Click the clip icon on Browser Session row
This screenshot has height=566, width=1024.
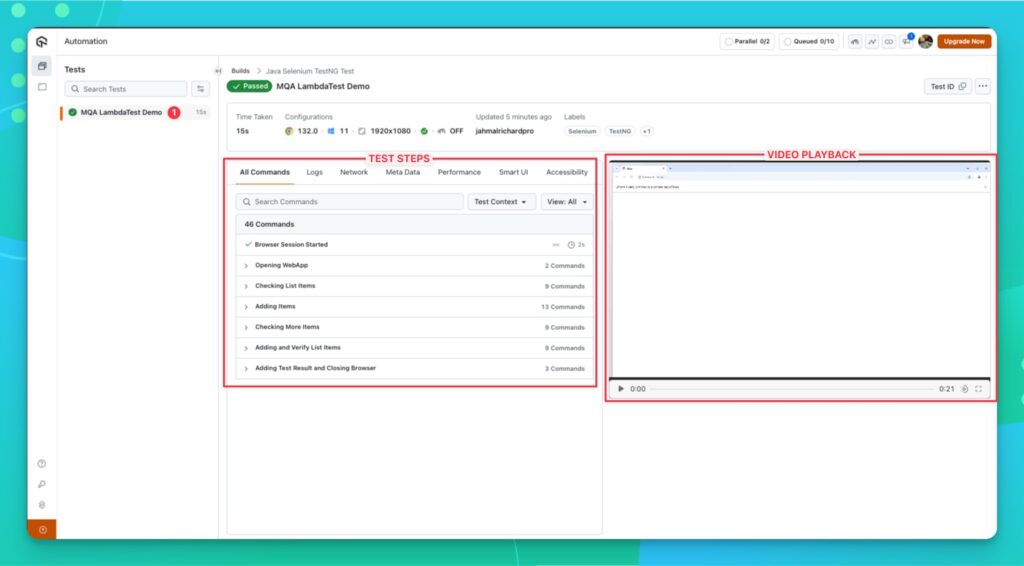click(556, 245)
